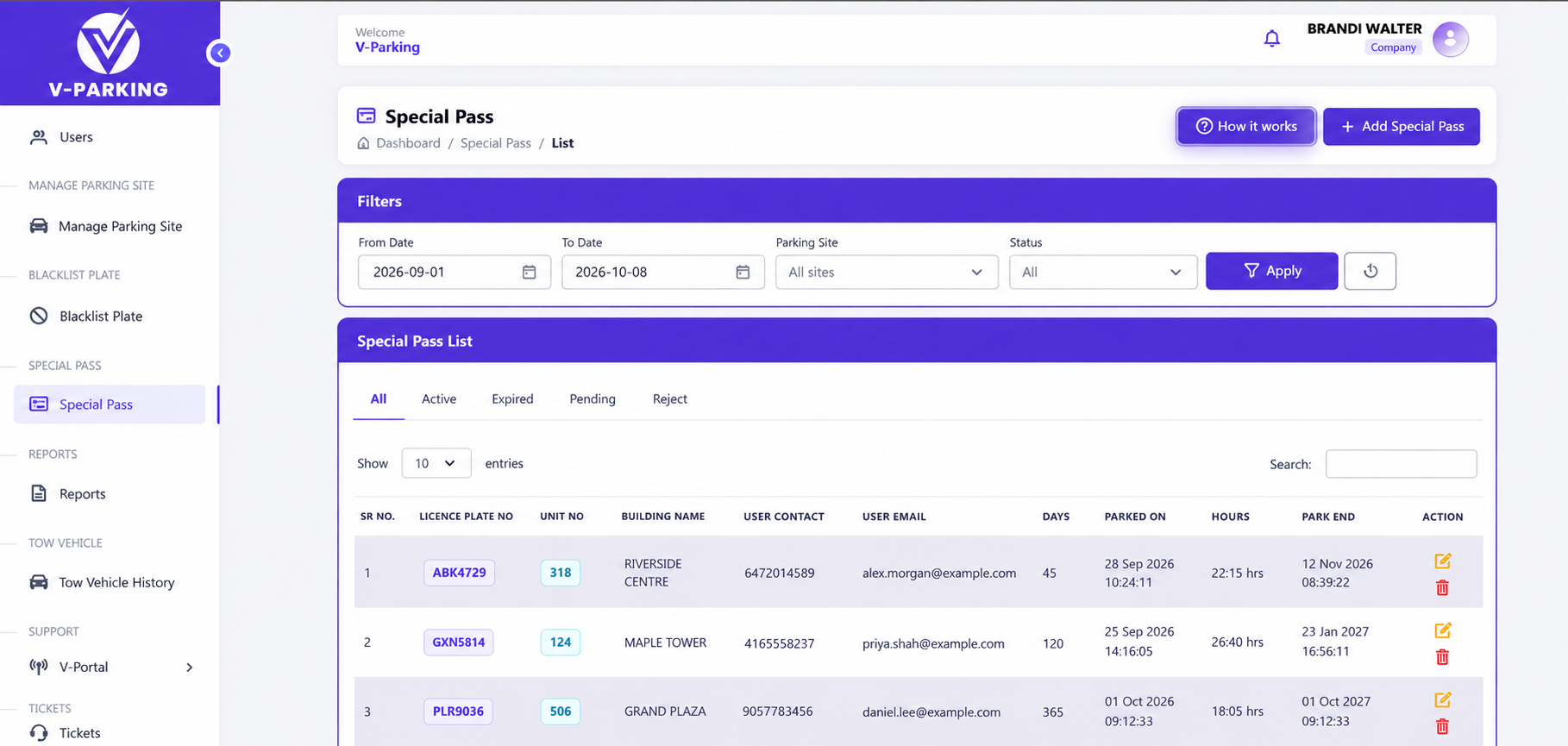Delete the pass for GXN5814
Image resolution: width=1568 pixels, height=746 pixels.
click(x=1442, y=657)
